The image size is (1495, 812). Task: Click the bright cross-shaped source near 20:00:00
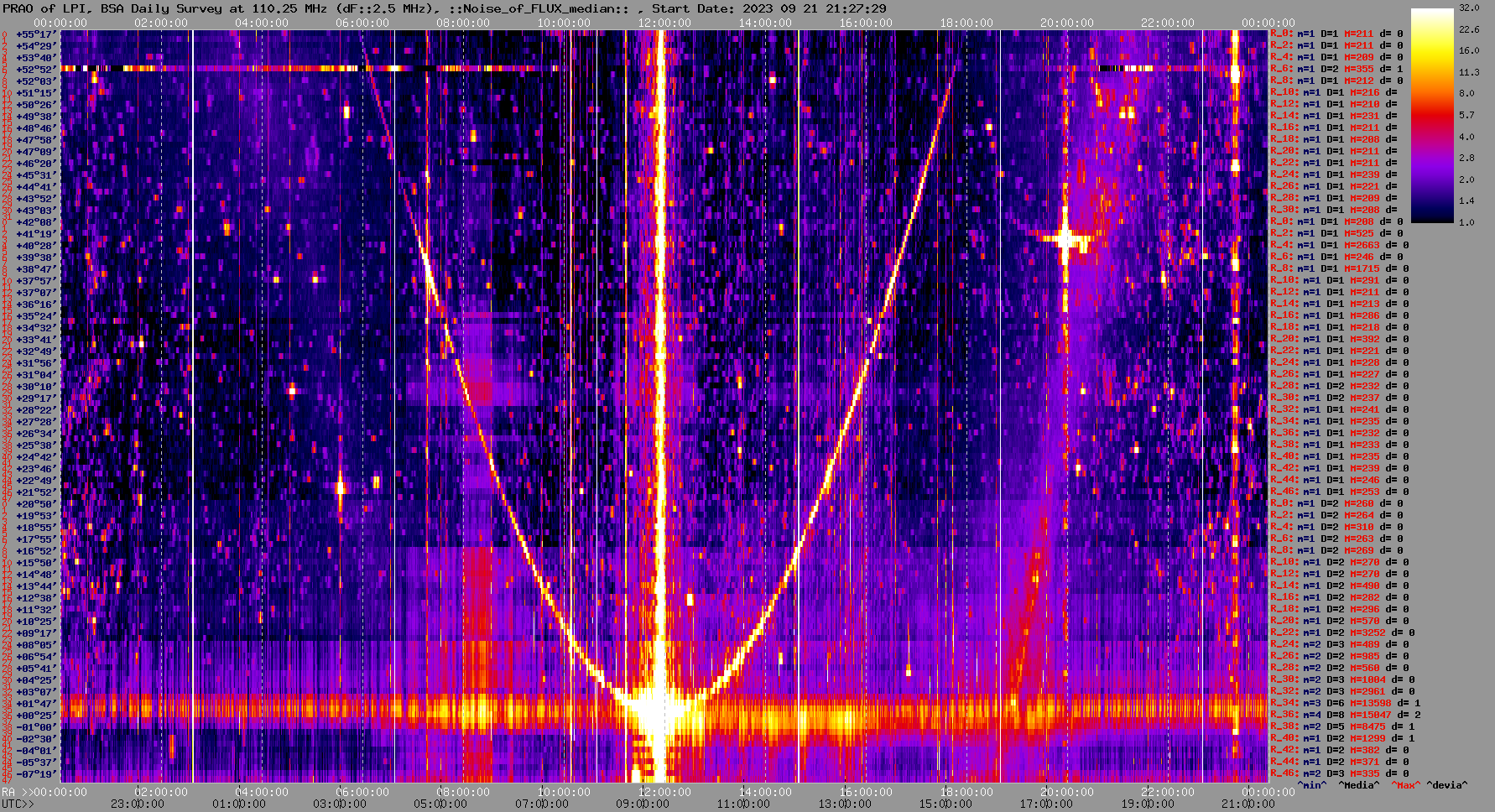[x=1065, y=240]
